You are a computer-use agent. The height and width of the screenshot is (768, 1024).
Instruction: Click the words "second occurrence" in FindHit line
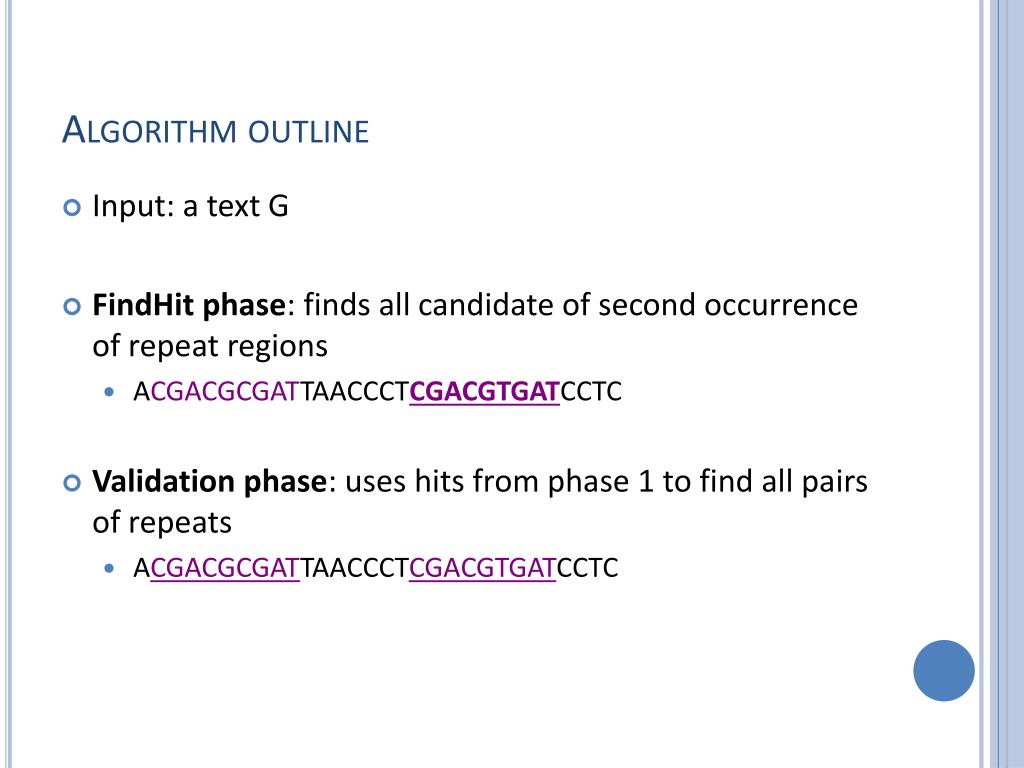(728, 305)
